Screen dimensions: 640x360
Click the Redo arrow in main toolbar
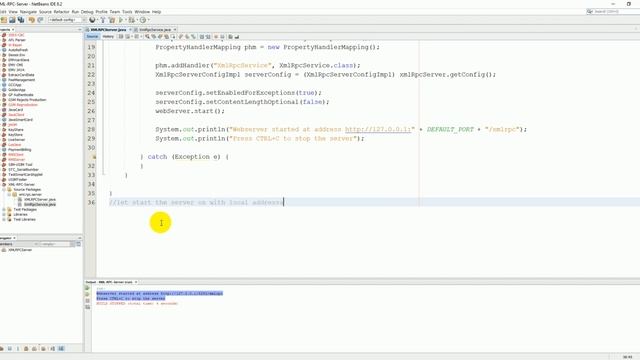click(x=40, y=20)
